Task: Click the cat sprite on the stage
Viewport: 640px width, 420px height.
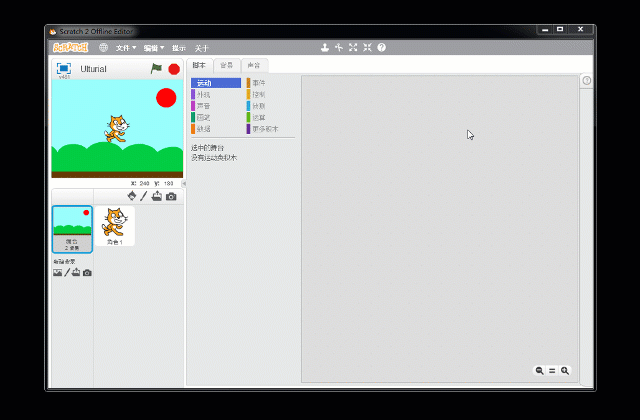Action: tap(117, 129)
